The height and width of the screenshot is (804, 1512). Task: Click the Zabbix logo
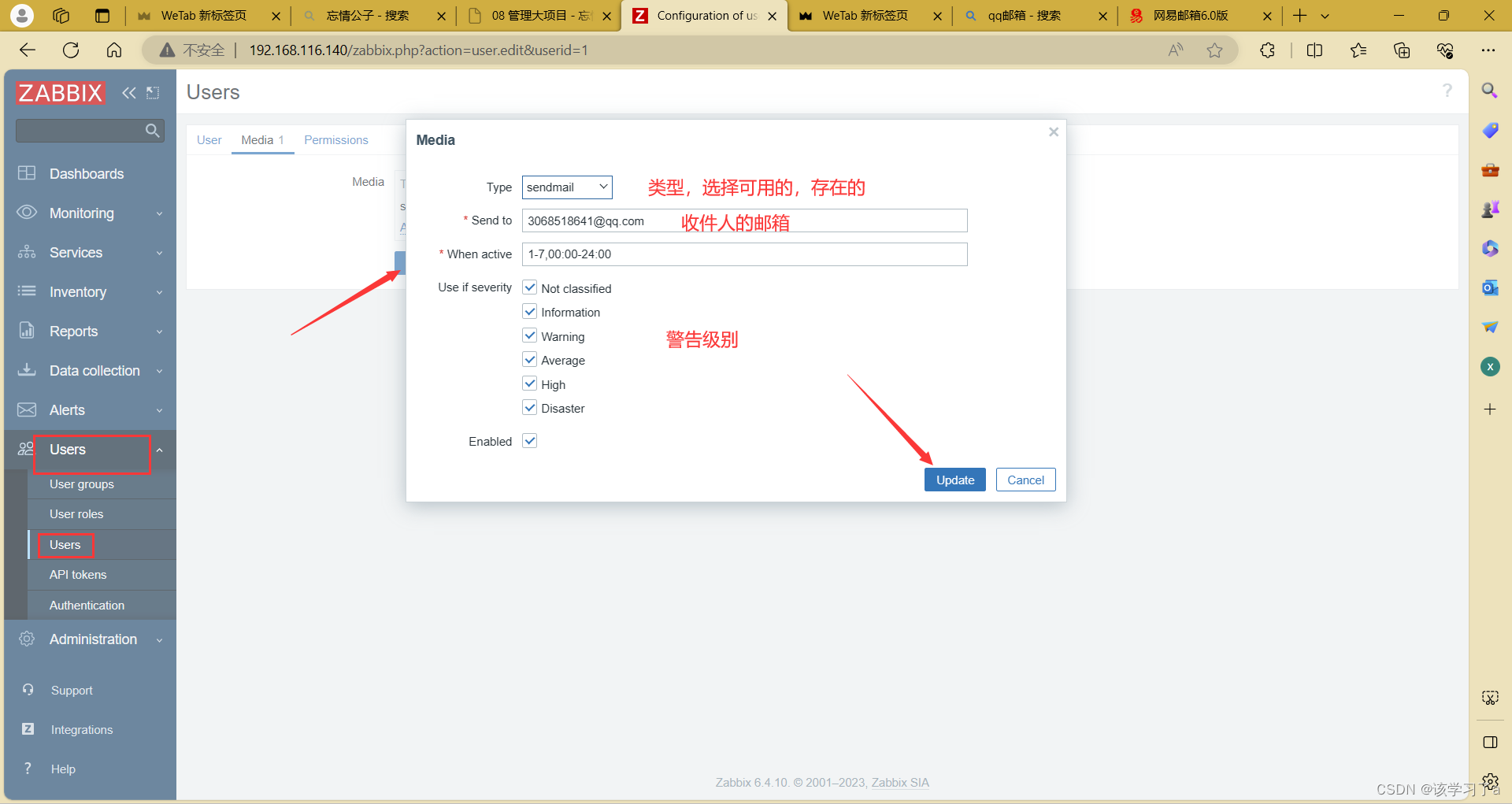[61, 93]
